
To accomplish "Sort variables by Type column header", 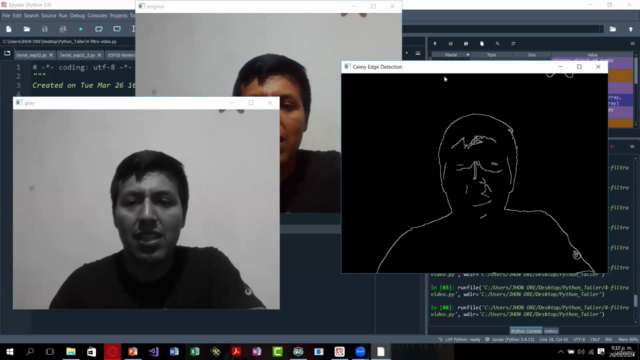I will [491, 55].
